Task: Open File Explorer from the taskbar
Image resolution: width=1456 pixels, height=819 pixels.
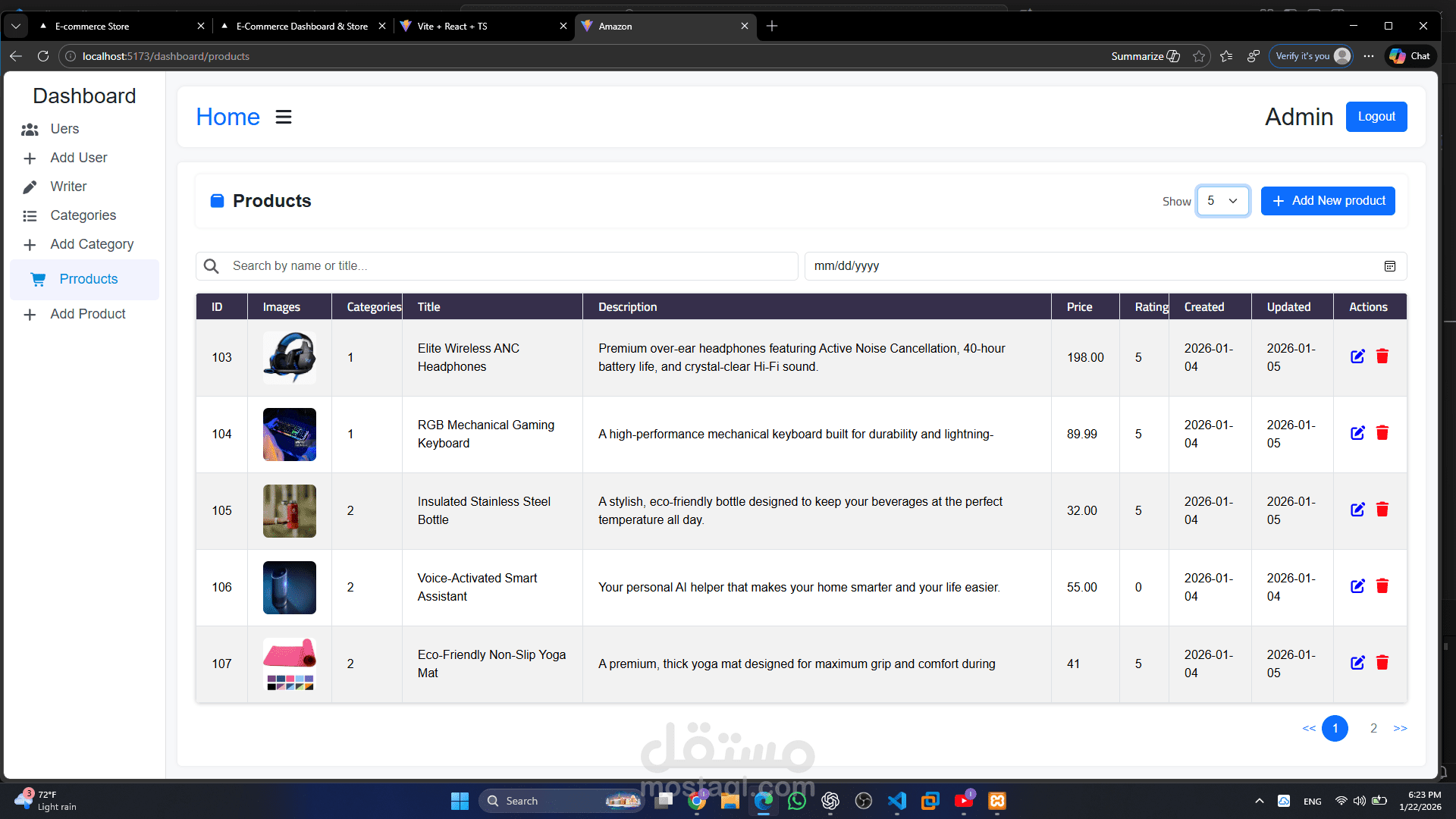Action: 730,801
